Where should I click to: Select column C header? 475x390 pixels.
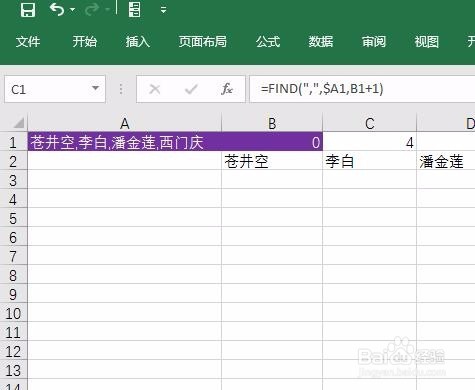point(370,124)
